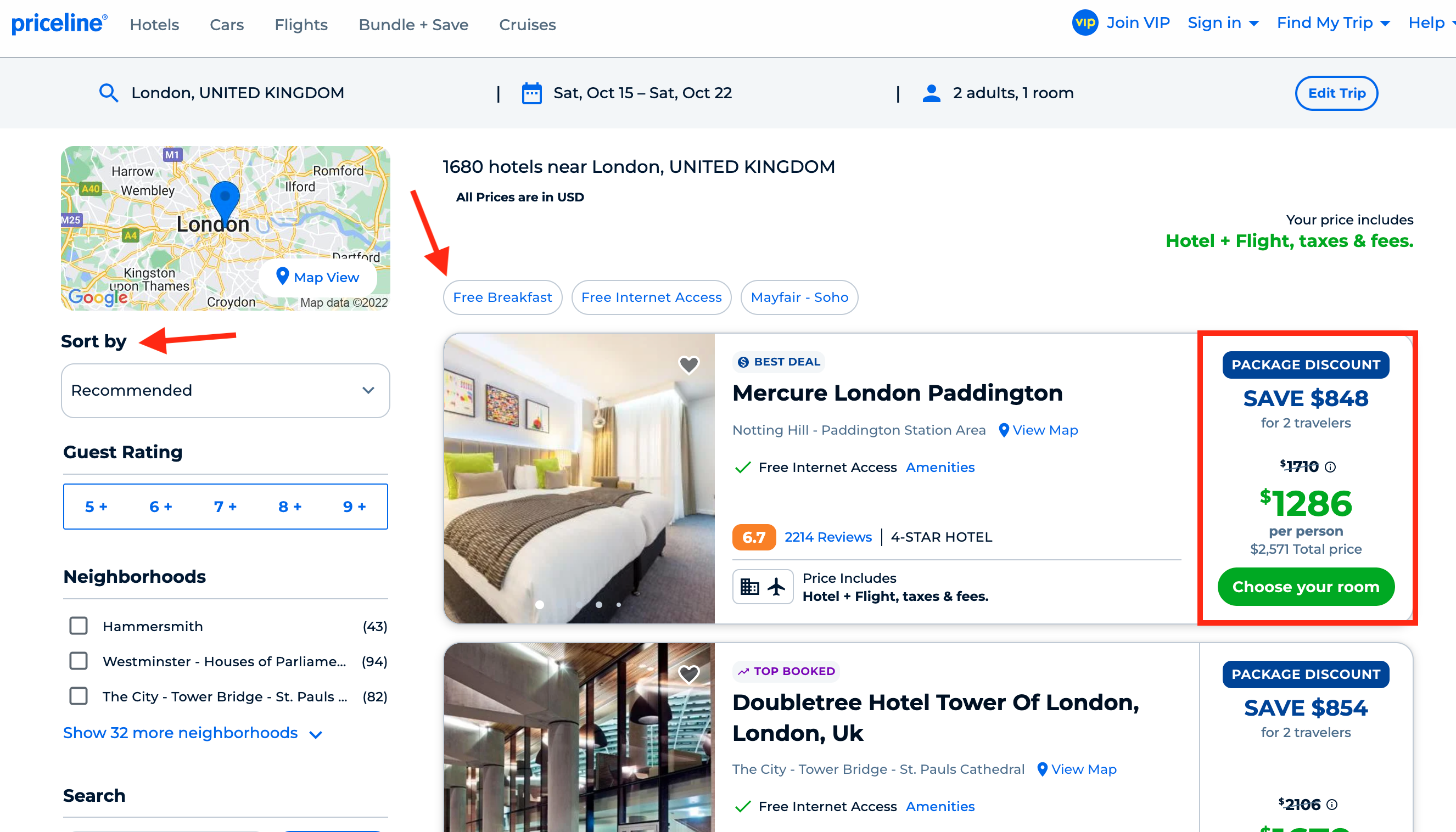This screenshot has width=1456, height=832.
Task: Click map pin next to Mercure View Map
Action: (1003, 430)
